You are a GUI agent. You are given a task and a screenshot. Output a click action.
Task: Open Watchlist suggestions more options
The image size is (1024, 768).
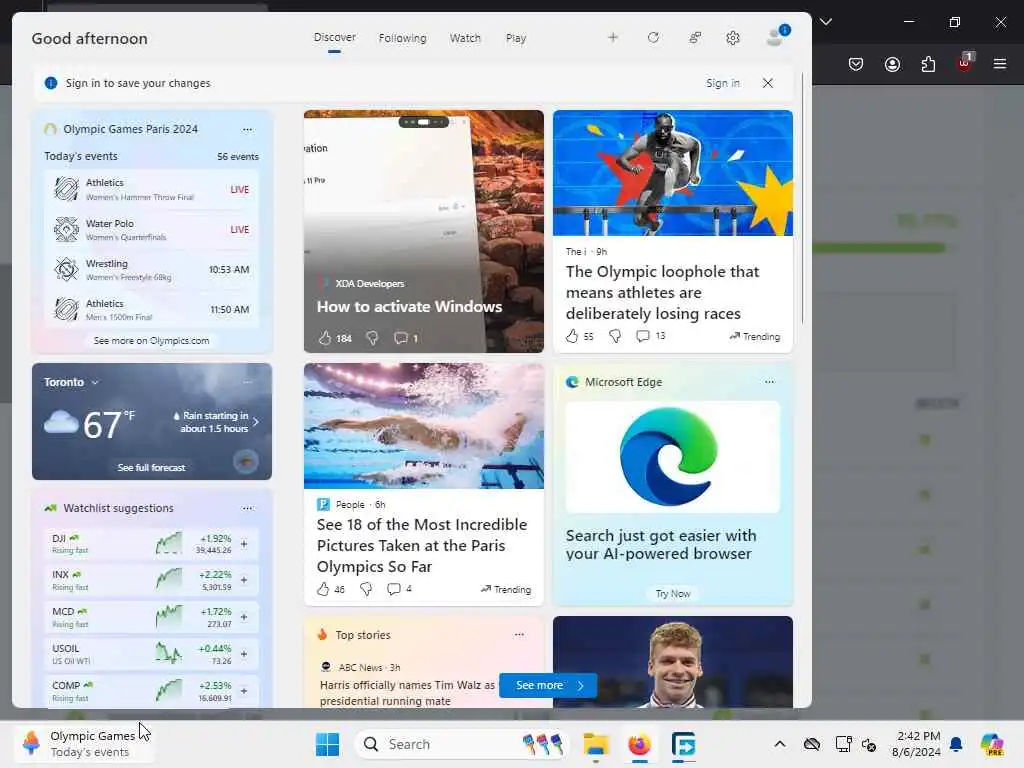[248, 508]
